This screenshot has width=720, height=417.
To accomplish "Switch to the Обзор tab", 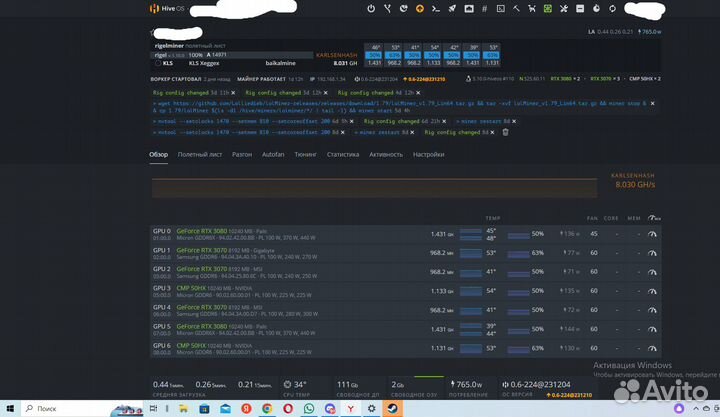I will pyautogui.click(x=158, y=155).
